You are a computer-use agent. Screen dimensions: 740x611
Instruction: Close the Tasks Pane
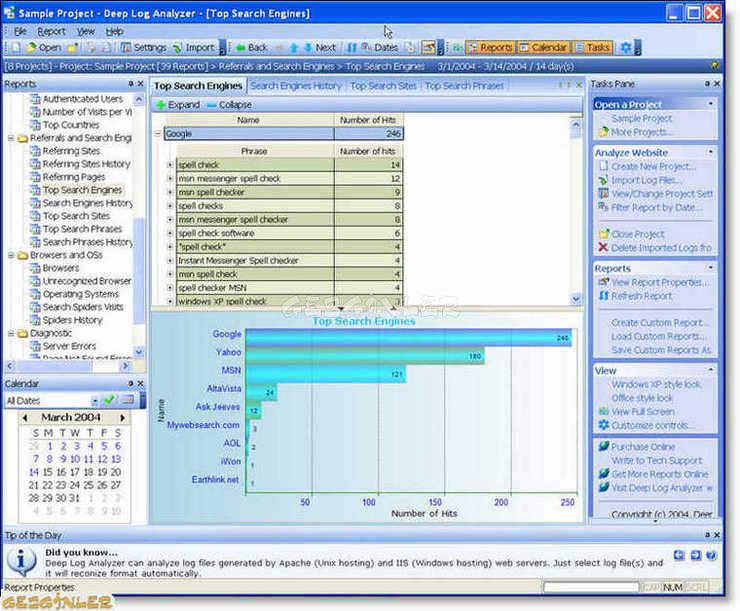point(717,84)
